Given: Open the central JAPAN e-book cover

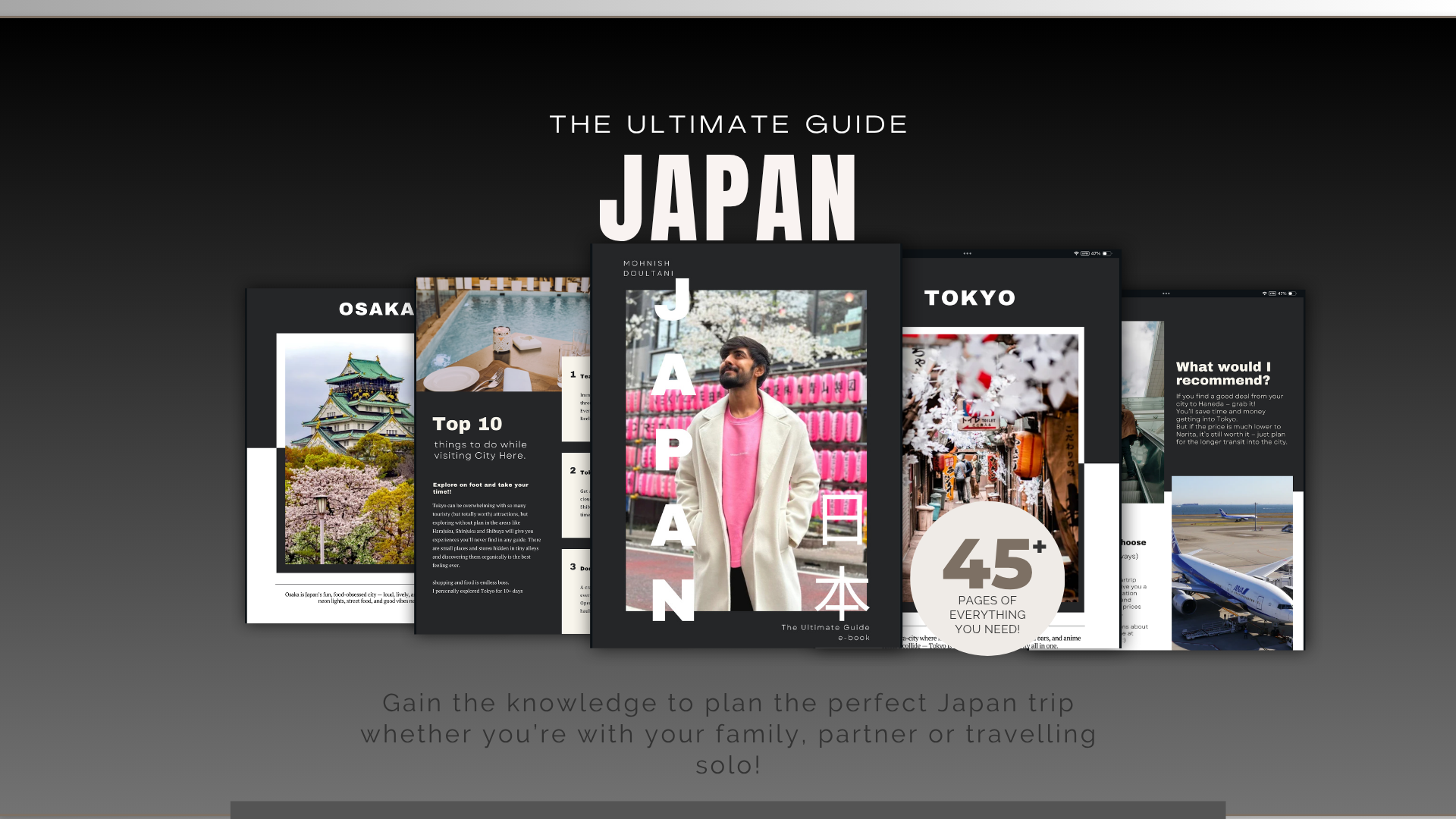Looking at the screenshot, I should click(745, 447).
